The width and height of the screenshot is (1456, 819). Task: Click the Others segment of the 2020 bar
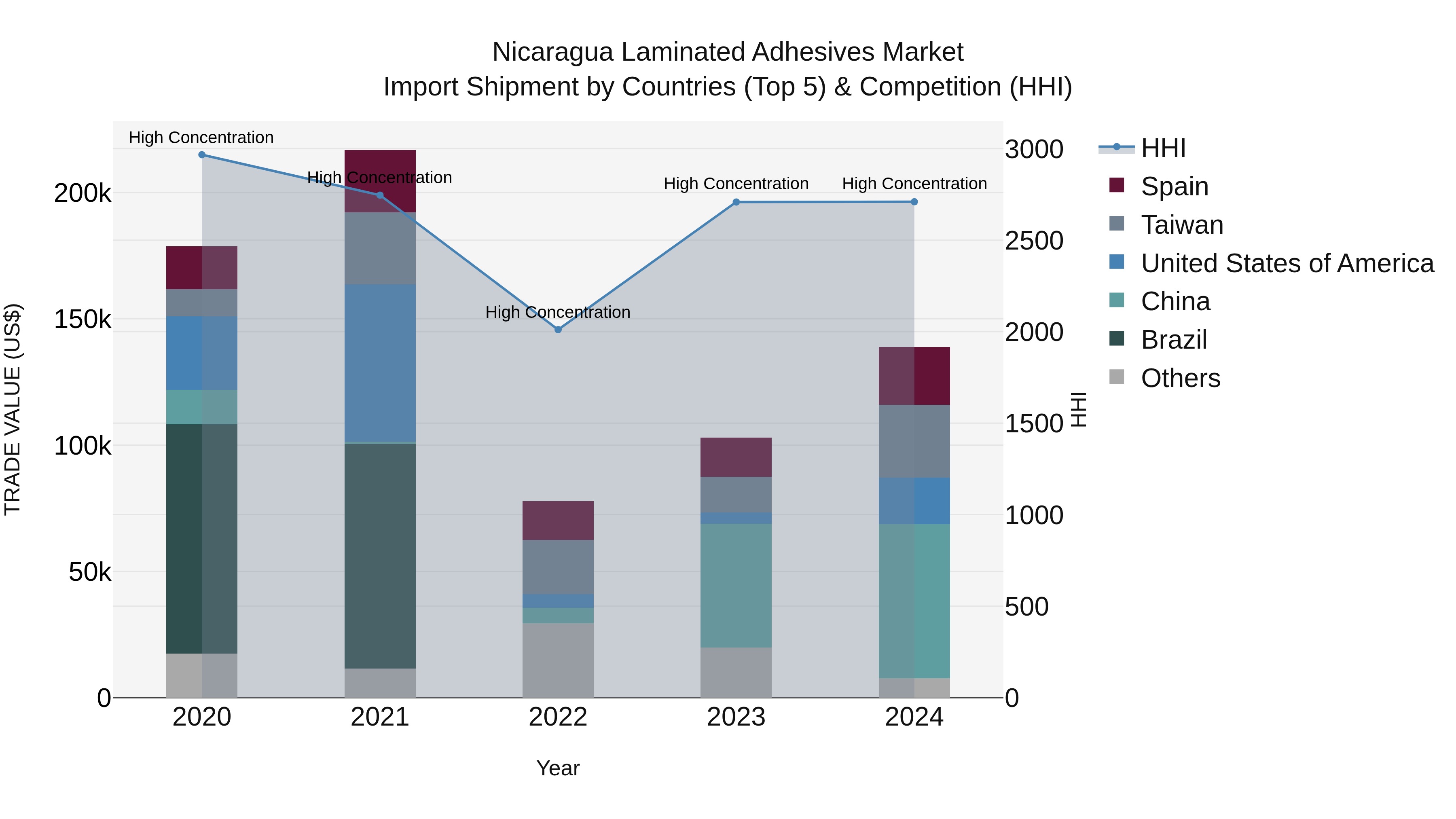202,676
